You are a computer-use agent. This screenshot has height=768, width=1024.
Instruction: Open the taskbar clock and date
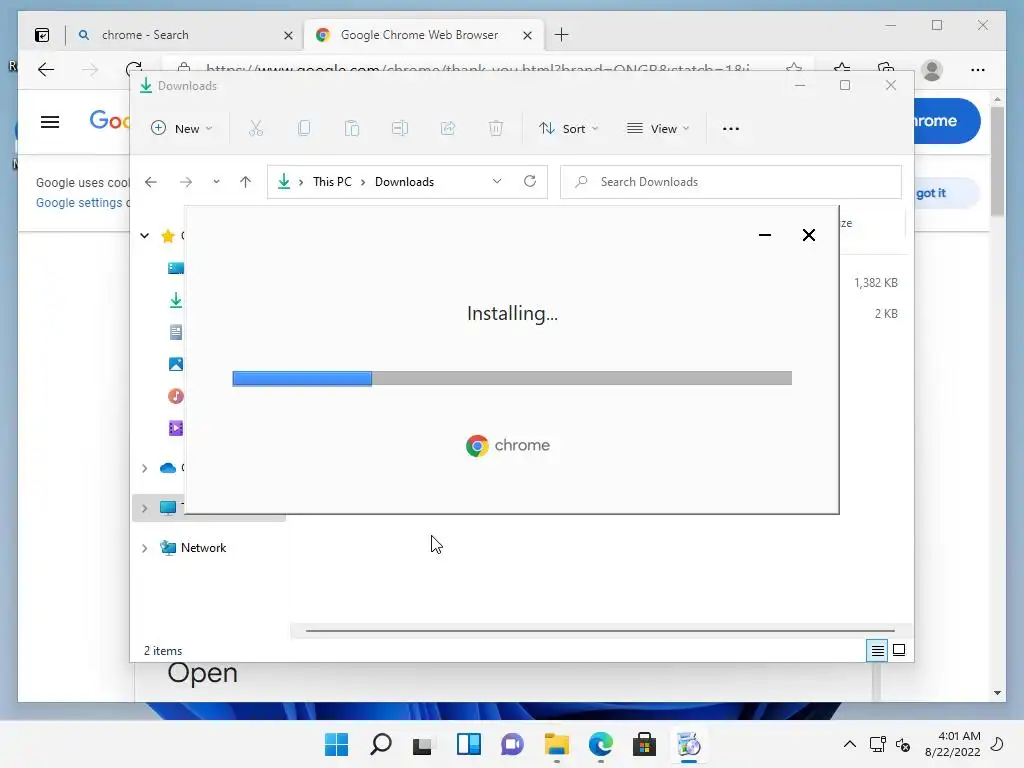tap(952, 744)
